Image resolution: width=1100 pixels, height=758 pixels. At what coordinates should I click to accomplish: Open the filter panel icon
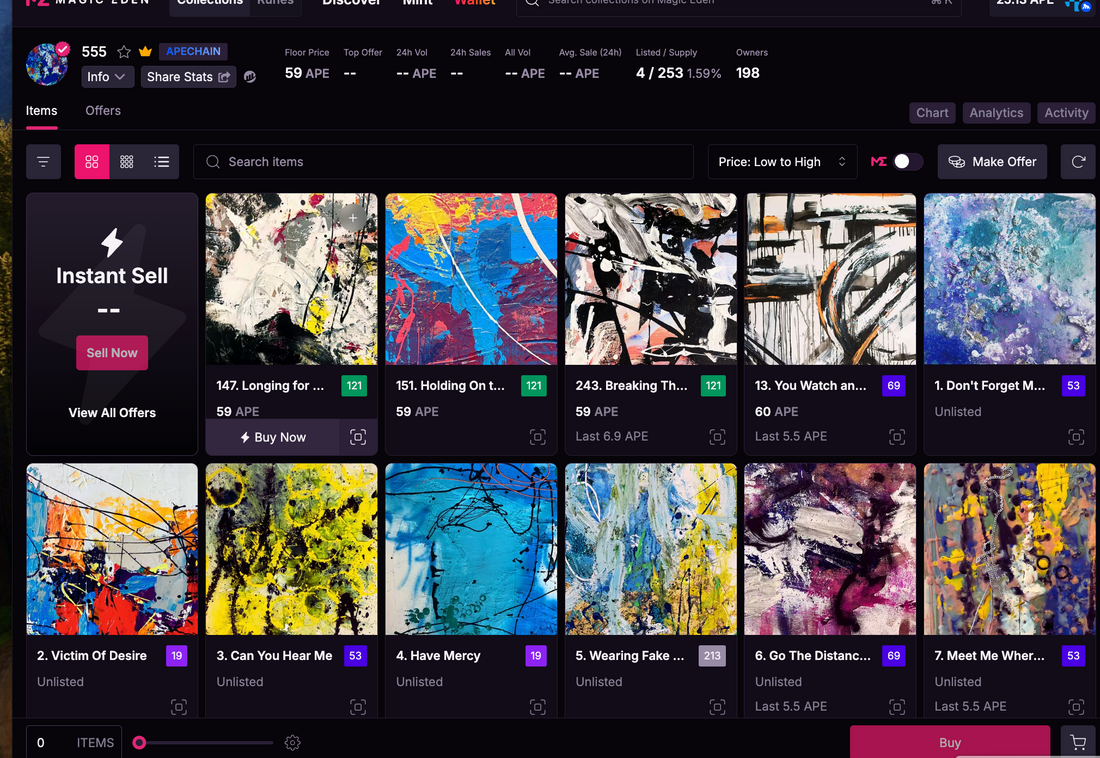[x=43, y=162]
